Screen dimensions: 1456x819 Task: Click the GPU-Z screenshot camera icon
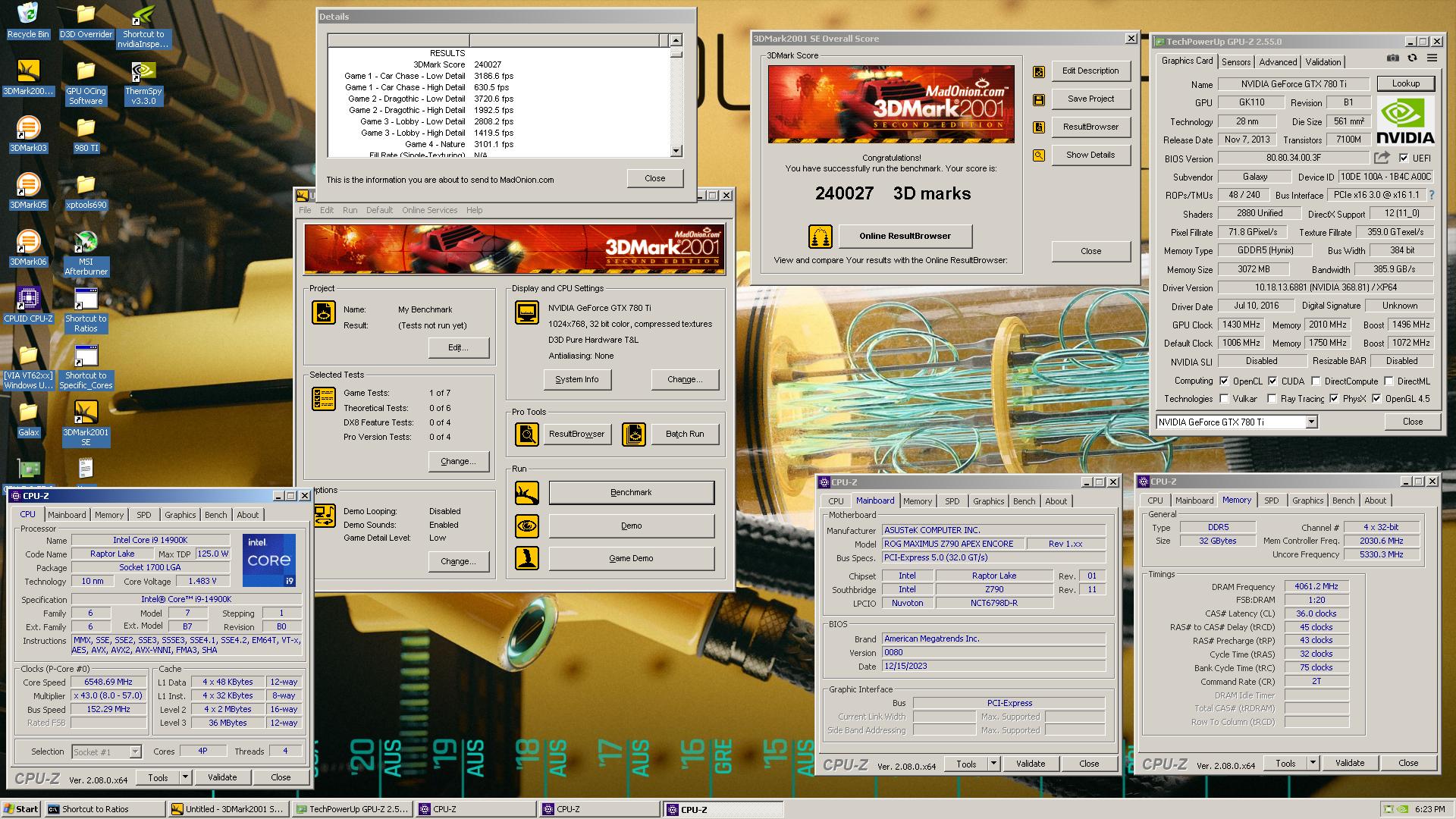[x=1393, y=58]
